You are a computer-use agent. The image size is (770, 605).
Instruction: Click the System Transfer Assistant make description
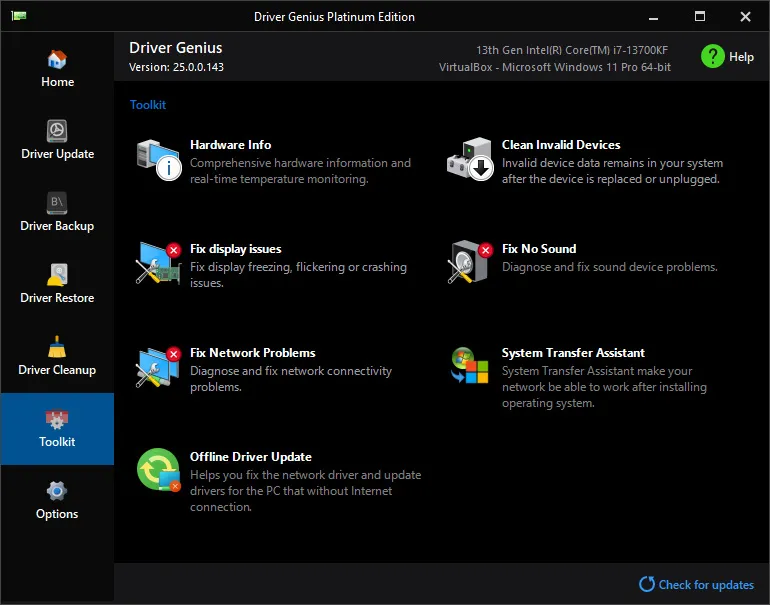[x=604, y=387]
